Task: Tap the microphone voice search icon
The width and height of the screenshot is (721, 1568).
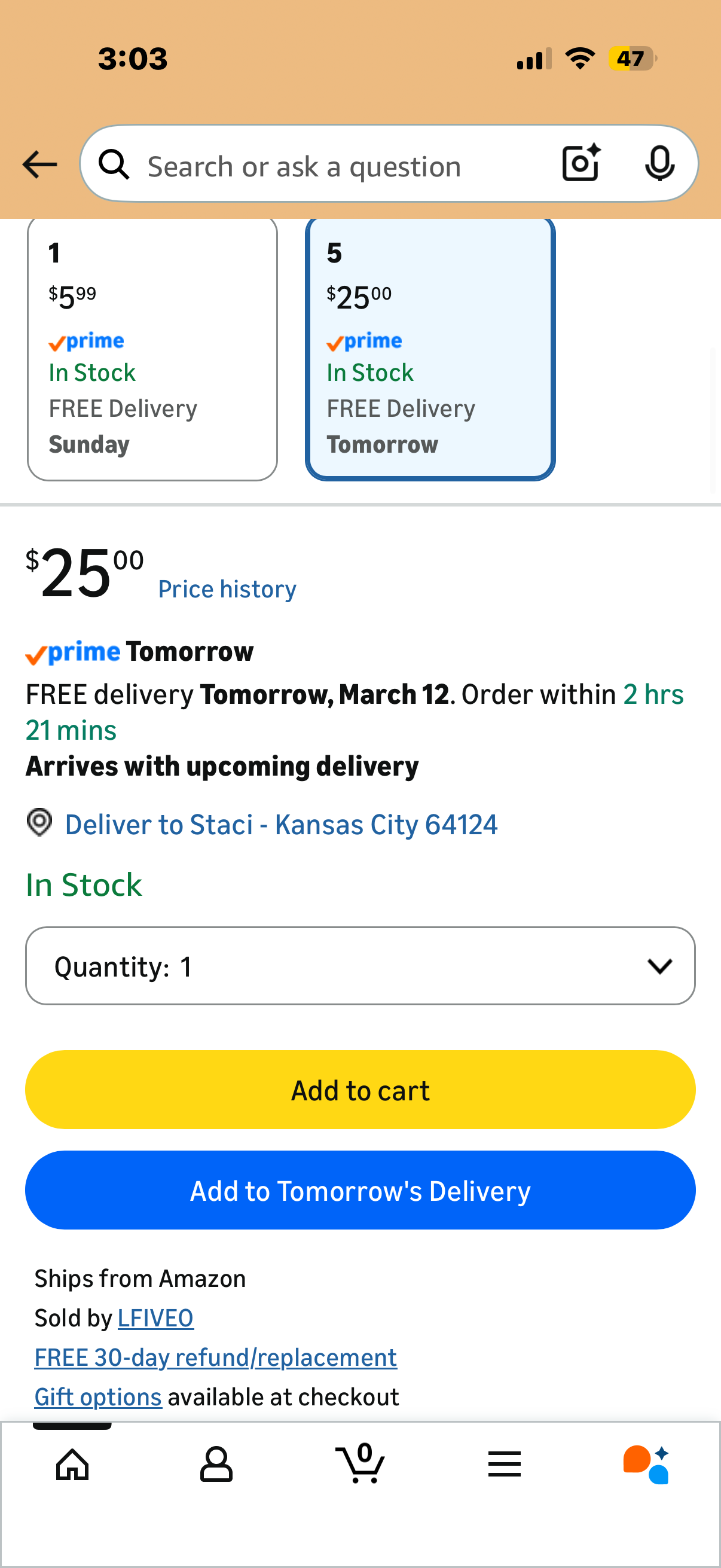Action: point(659,164)
